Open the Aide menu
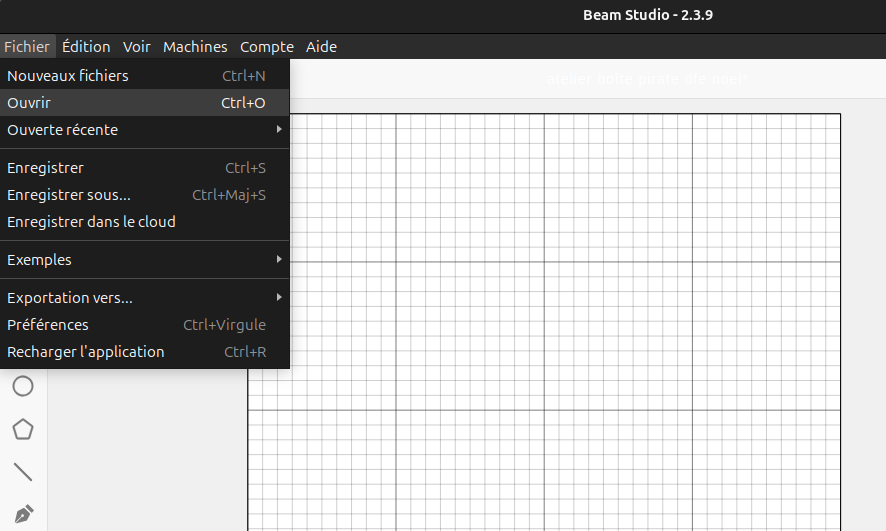This screenshot has height=531, width=886. (321, 47)
